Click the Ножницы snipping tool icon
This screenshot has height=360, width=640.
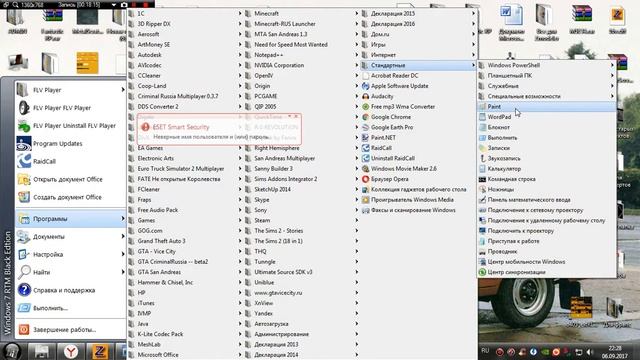(x=482, y=189)
